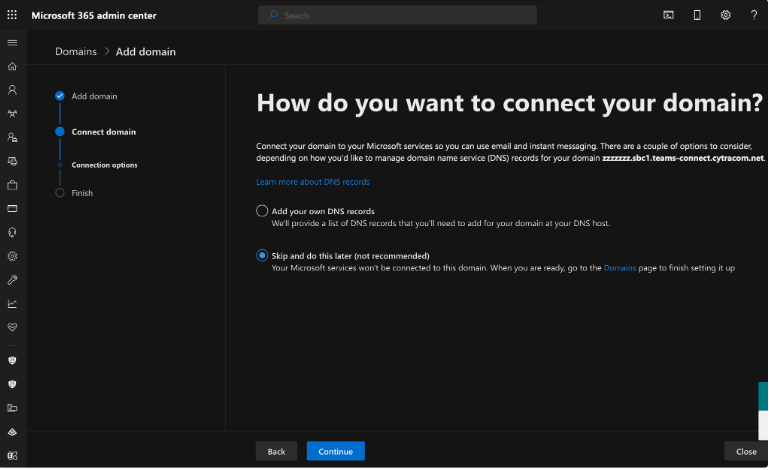Open 'Learn more about DNS records' link

[x=312, y=182]
